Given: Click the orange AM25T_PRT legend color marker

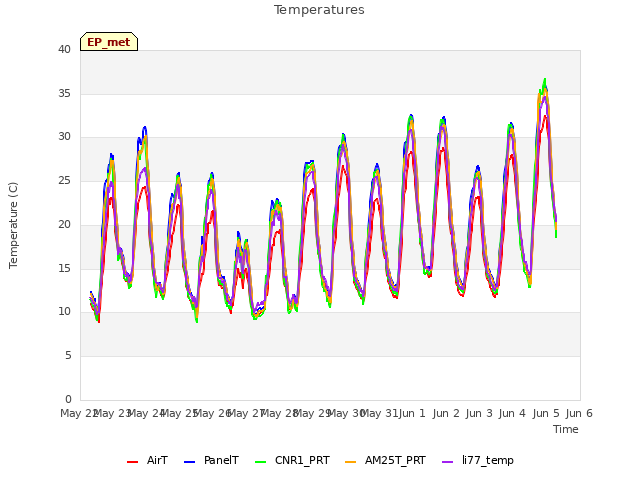Looking at the screenshot, I should pyautogui.click(x=351, y=462).
